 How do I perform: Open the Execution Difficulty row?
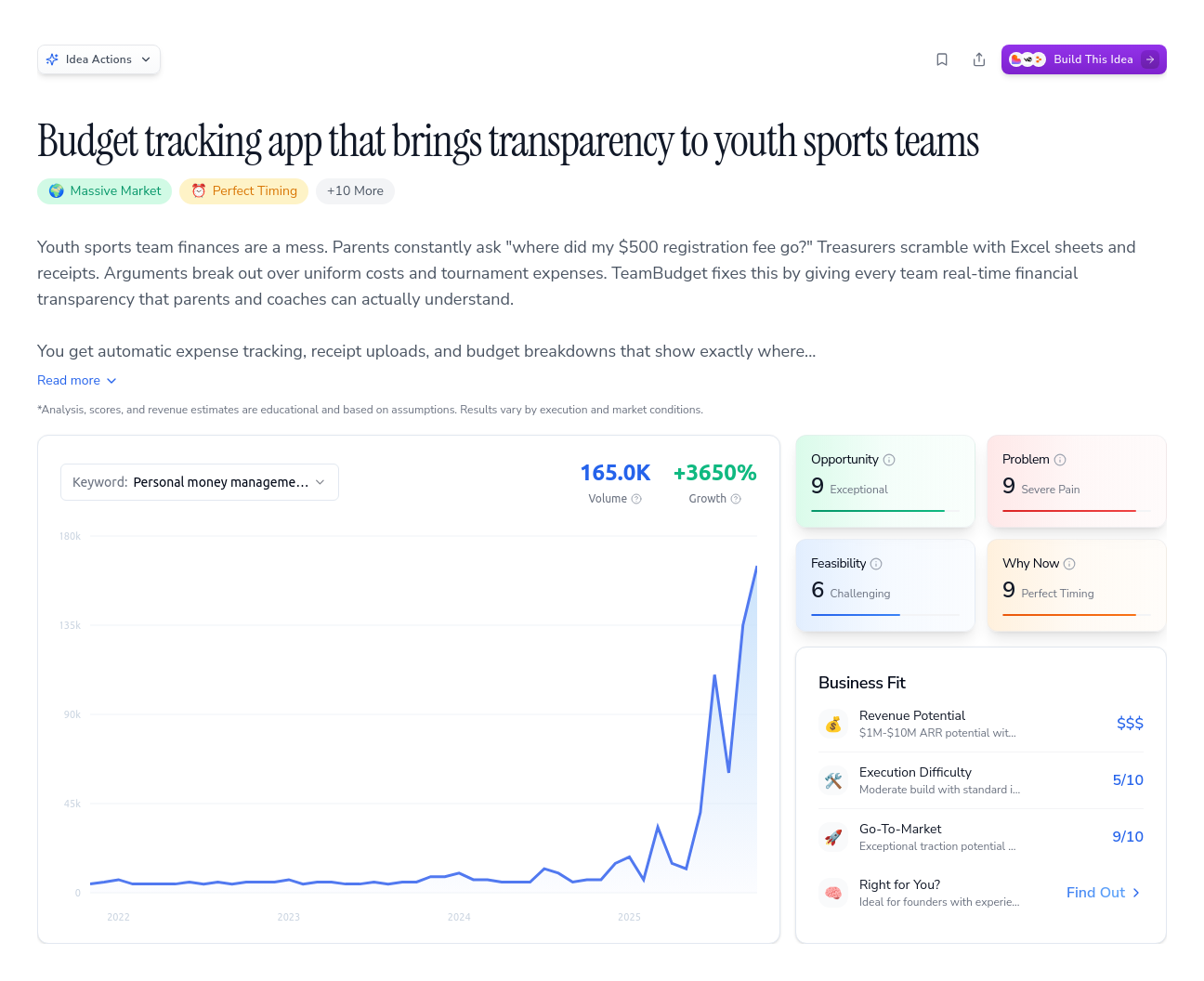click(980, 780)
